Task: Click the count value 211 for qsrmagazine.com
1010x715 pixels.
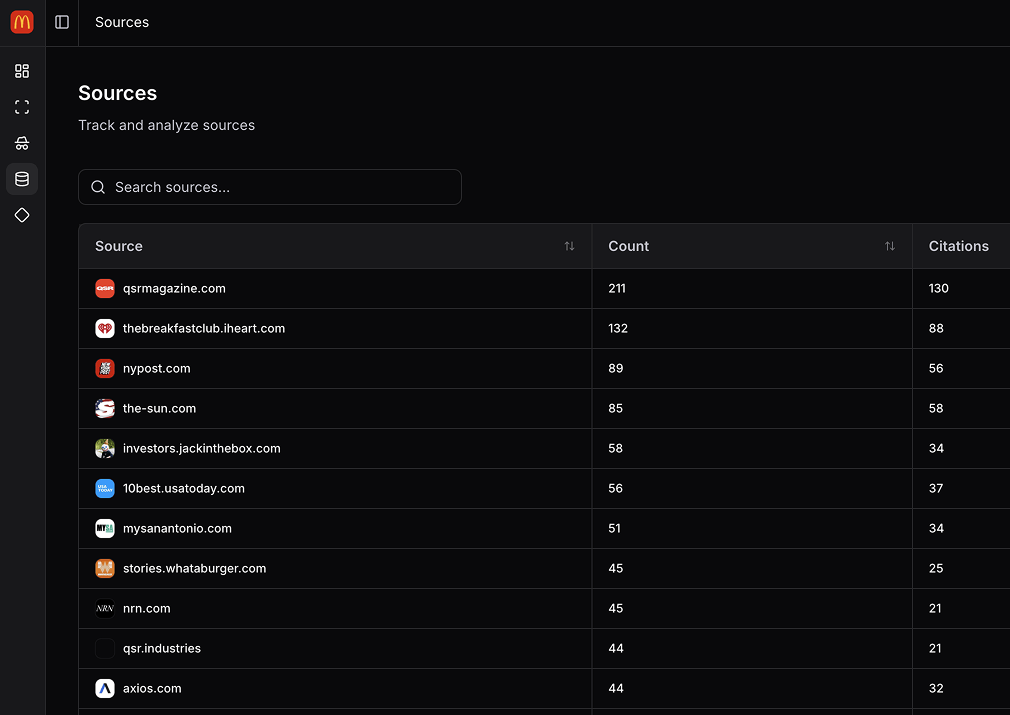Action: coord(617,288)
